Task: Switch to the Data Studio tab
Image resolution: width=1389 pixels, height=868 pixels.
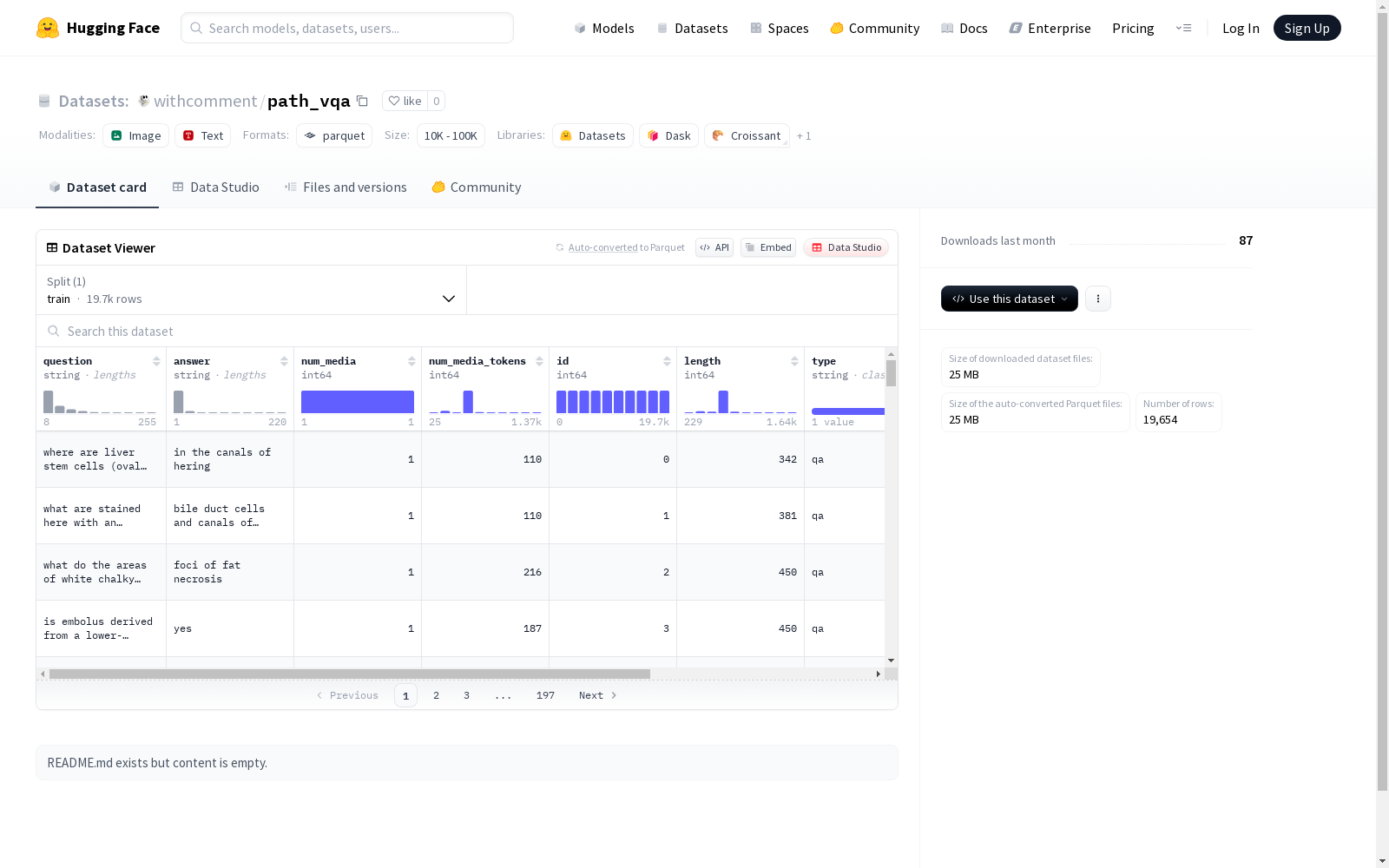Action: [x=215, y=187]
